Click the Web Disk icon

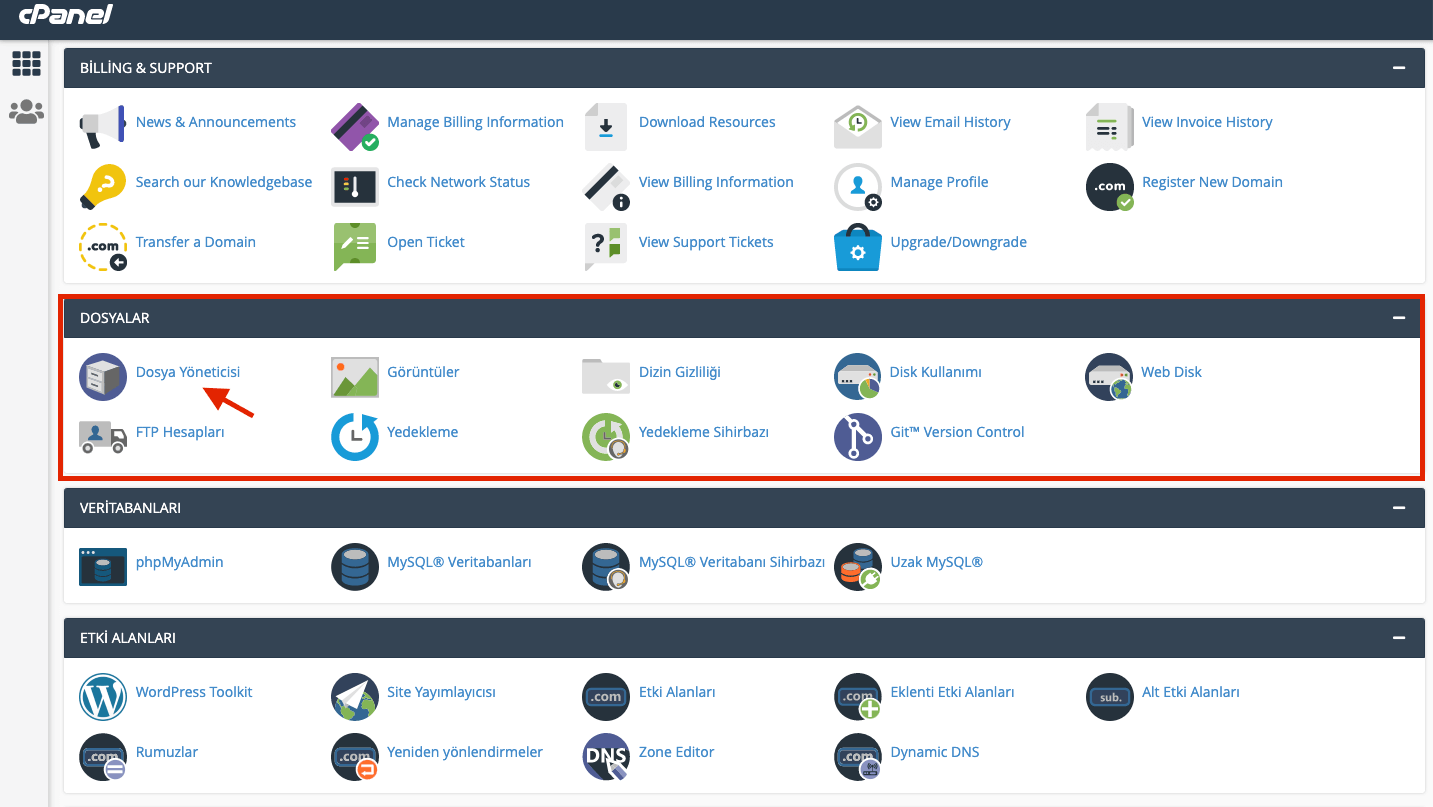pyautogui.click(x=1110, y=377)
